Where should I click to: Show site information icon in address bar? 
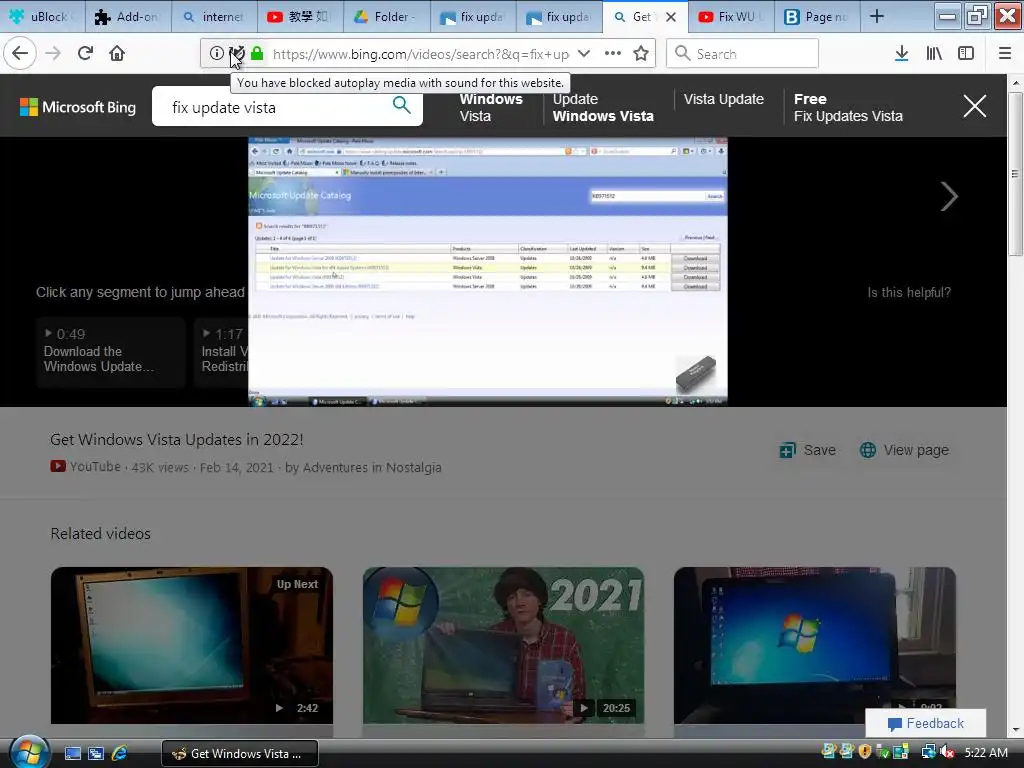216,54
